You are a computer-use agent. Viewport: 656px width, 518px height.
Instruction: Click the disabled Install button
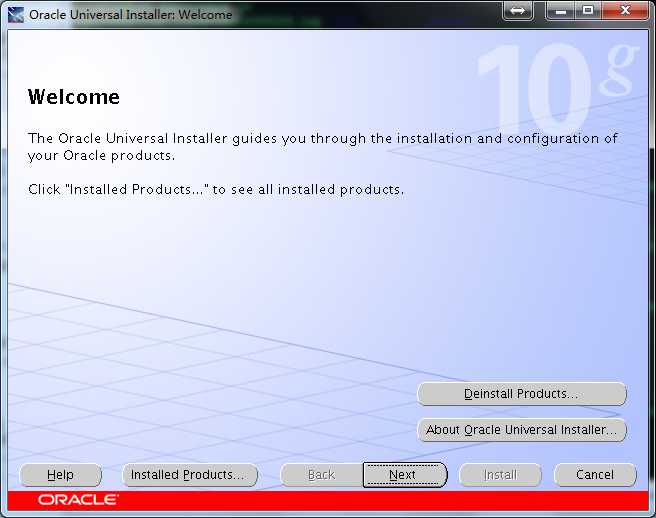click(x=500, y=475)
